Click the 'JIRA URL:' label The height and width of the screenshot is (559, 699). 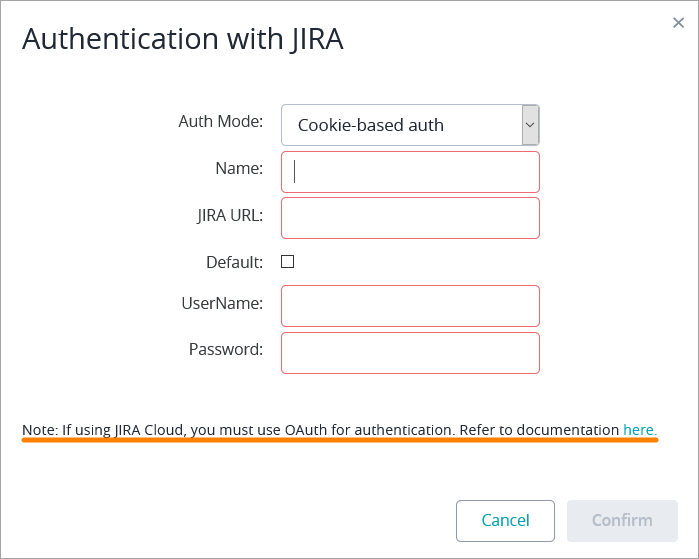click(x=230, y=215)
